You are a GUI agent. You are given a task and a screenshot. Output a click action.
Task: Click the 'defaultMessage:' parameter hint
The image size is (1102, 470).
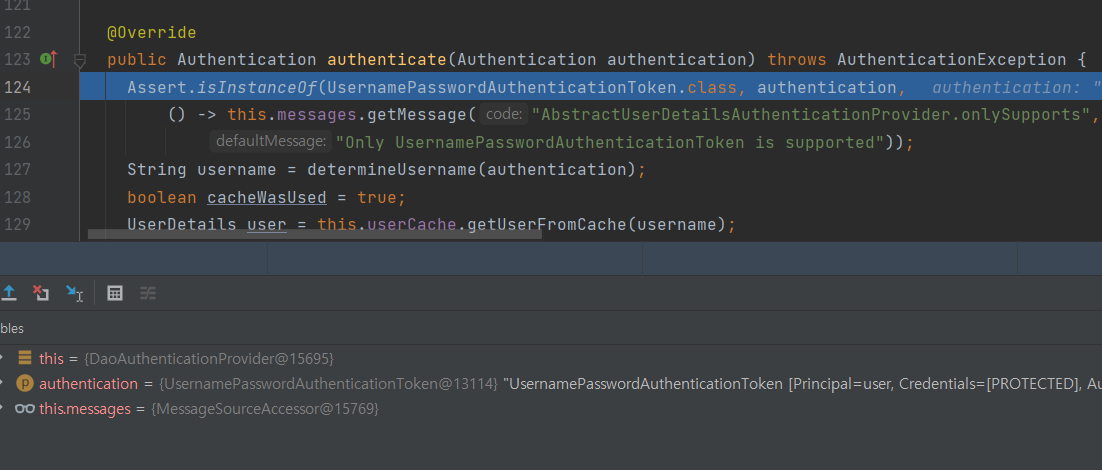(271, 142)
